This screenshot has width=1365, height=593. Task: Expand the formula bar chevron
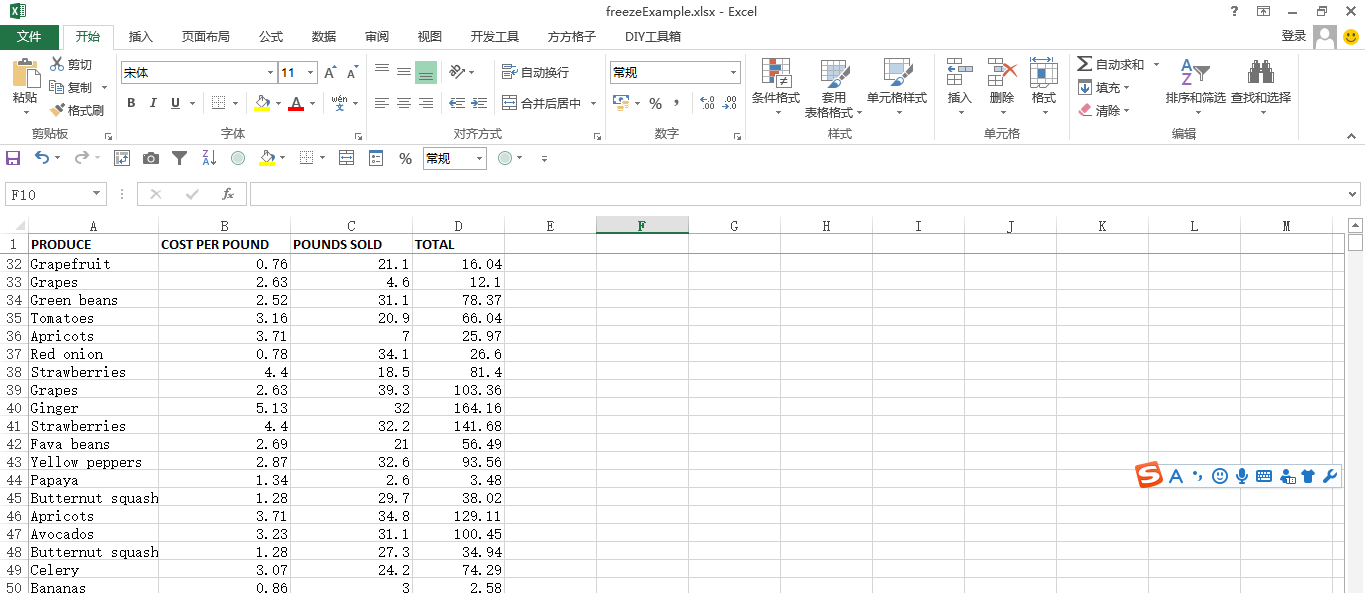click(x=1353, y=194)
